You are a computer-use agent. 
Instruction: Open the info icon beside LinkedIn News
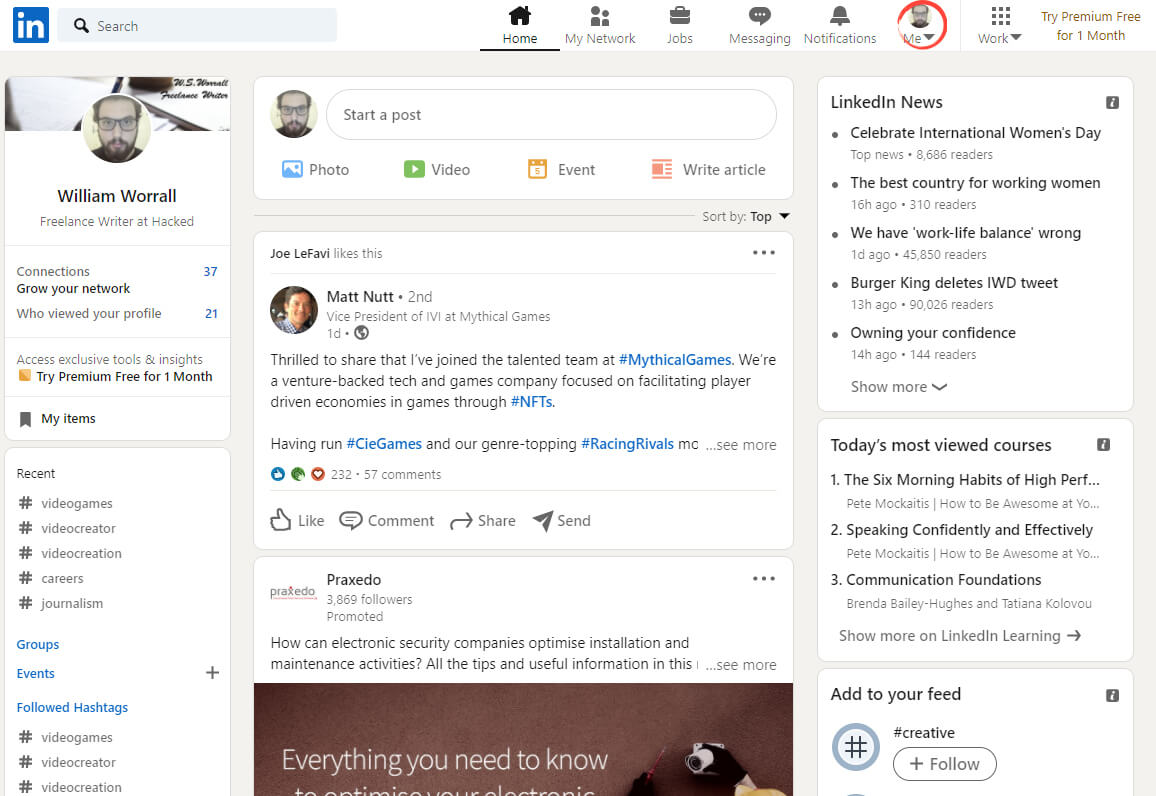click(x=1113, y=102)
